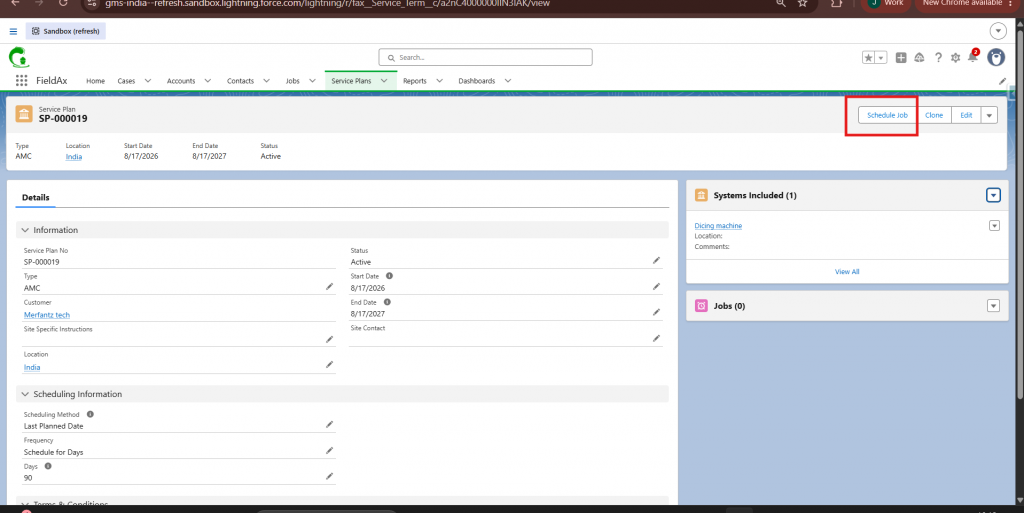Collapse the Scheduling Information section
This screenshot has width=1024, height=513.
tap(25, 394)
